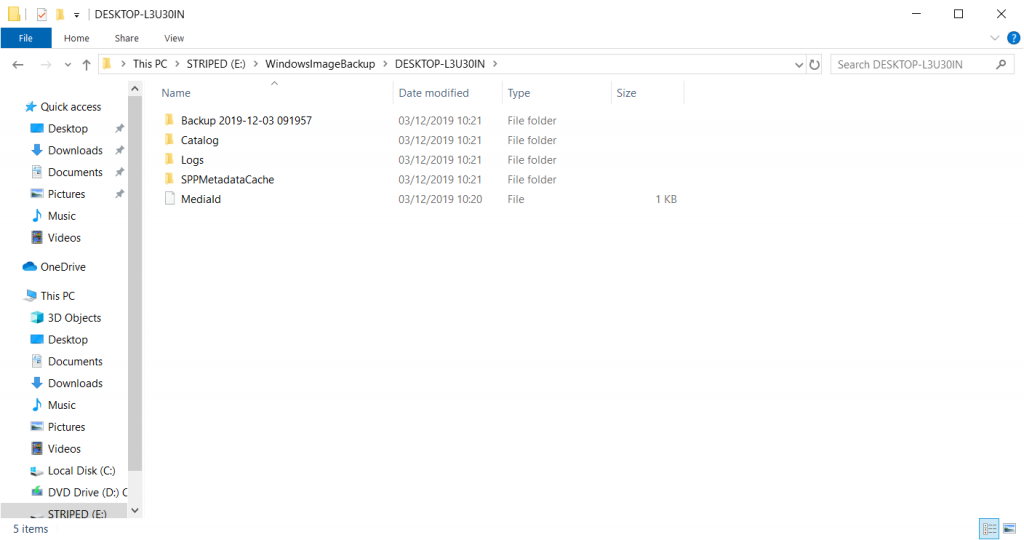Viewport: 1024px width, 540px height.
Task: Sort by the Type column header
Action: pos(556,93)
